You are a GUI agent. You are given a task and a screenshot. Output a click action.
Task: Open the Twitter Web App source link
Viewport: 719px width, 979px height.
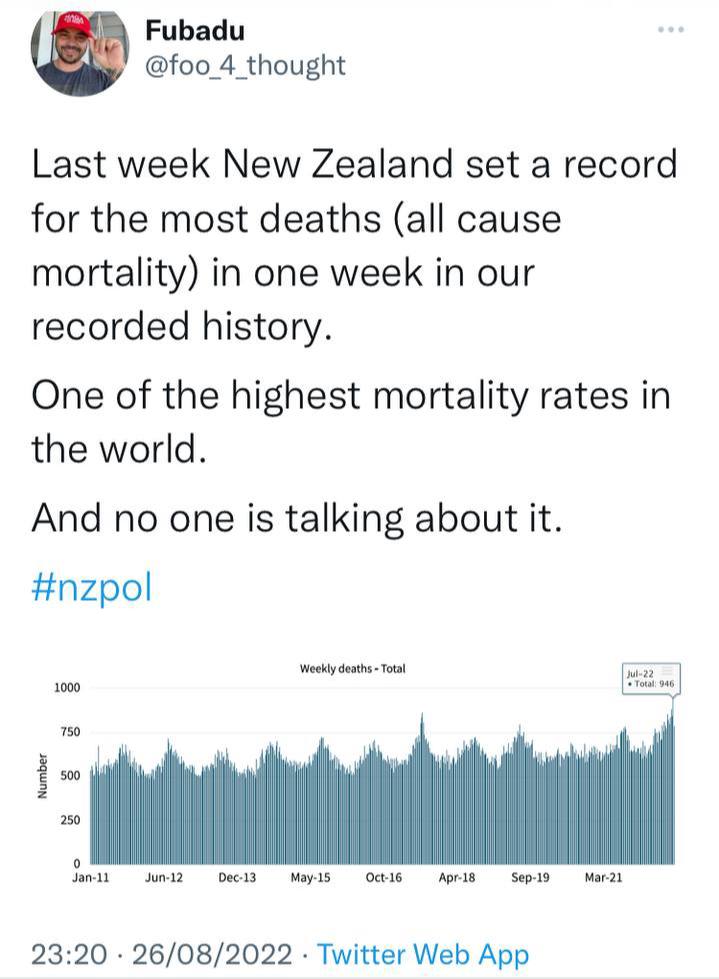pyautogui.click(x=423, y=954)
